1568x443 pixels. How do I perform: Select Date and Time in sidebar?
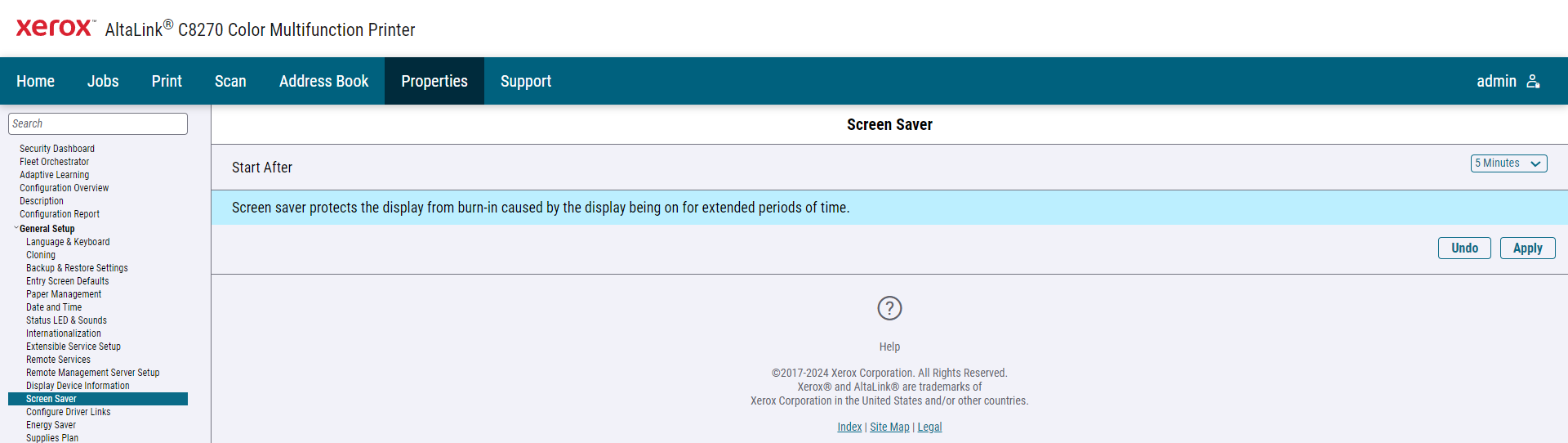tap(54, 307)
